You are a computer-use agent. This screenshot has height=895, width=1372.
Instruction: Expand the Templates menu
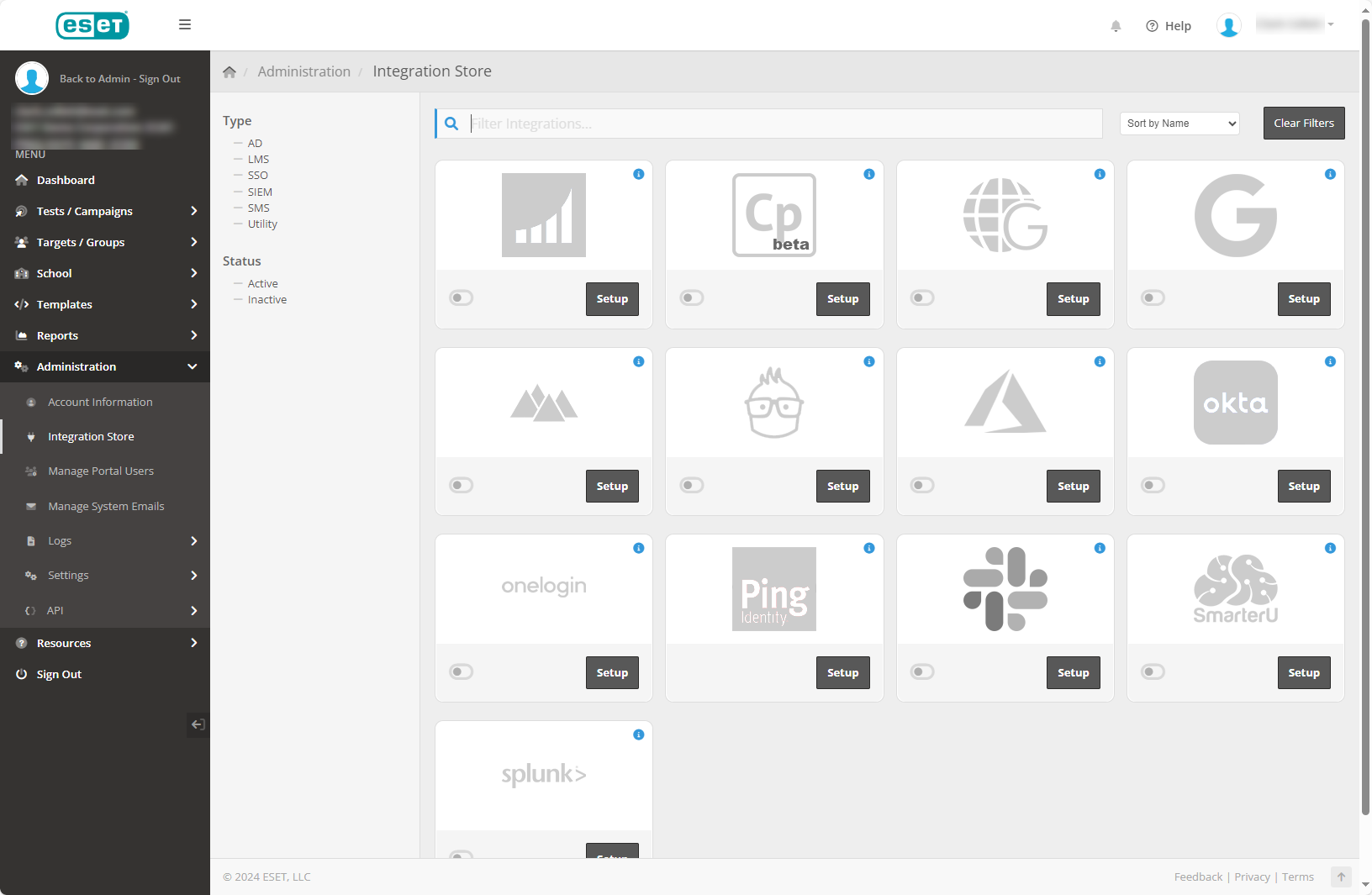(105, 304)
